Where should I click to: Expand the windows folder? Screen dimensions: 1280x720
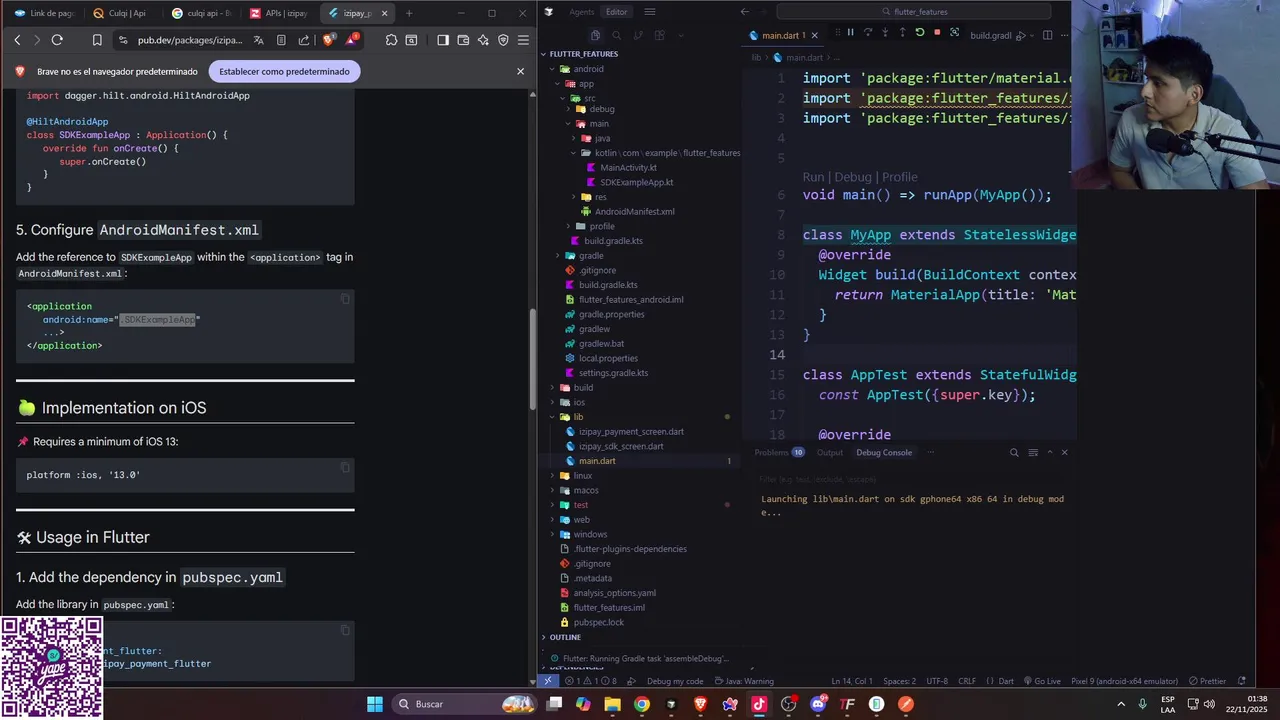(x=590, y=534)
